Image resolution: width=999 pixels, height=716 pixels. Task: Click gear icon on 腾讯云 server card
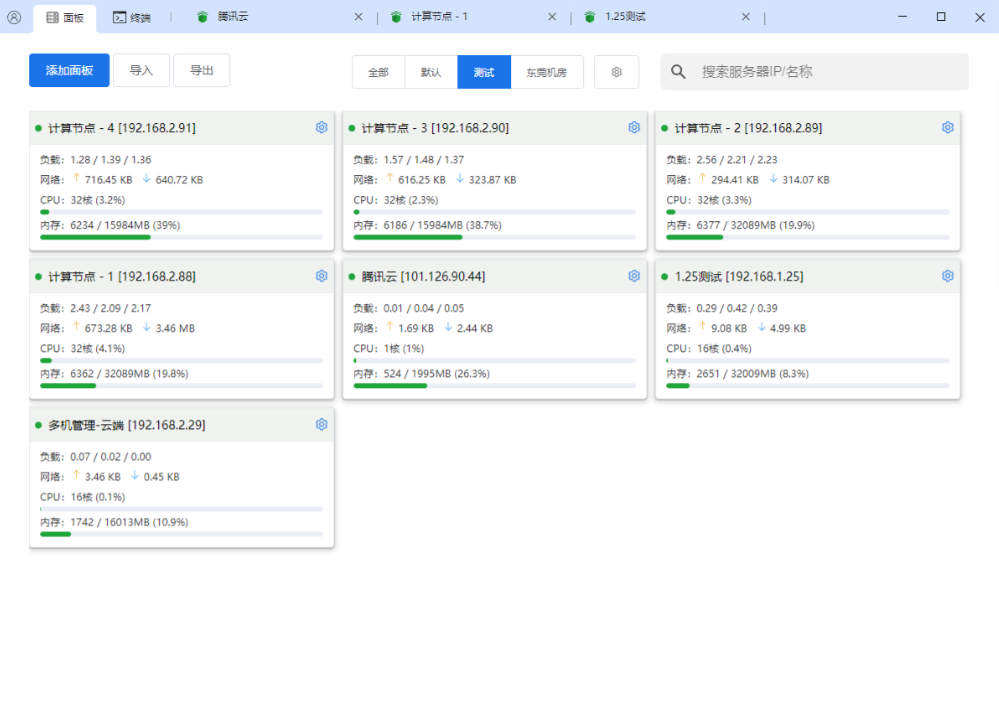[634, 276]
